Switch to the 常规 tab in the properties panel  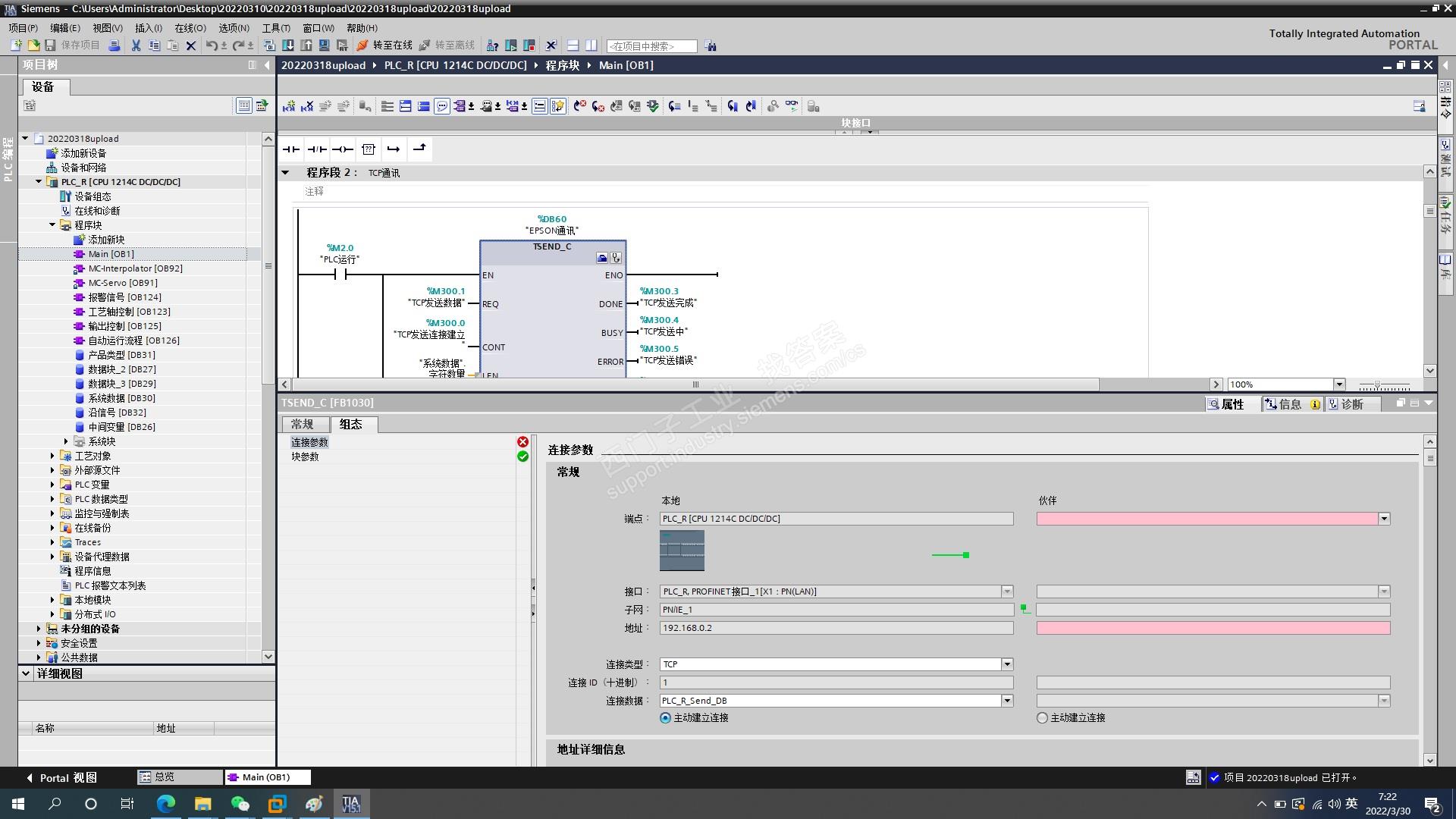point(302,425)
